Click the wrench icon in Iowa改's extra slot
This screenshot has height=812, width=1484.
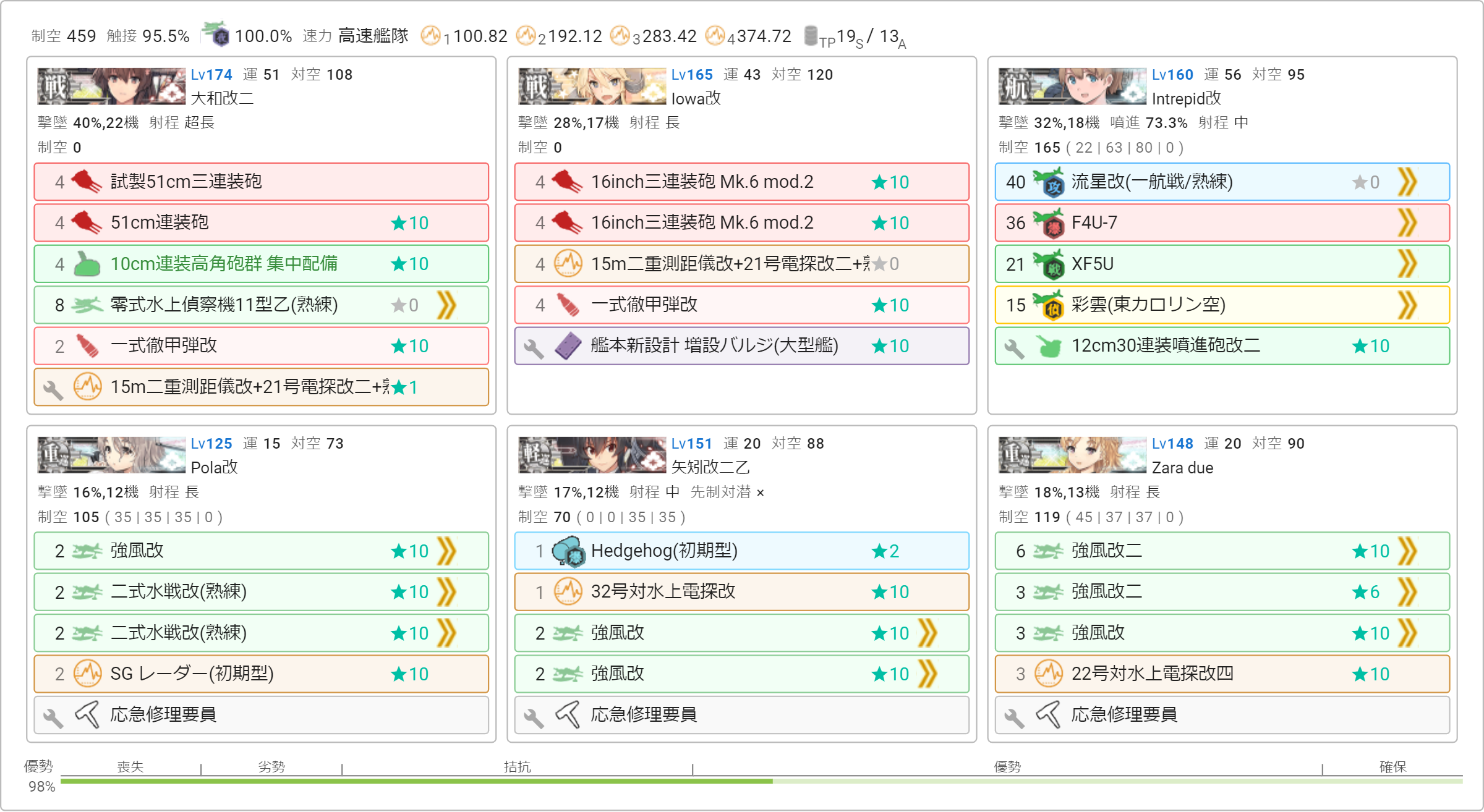[x=534, y=348]
